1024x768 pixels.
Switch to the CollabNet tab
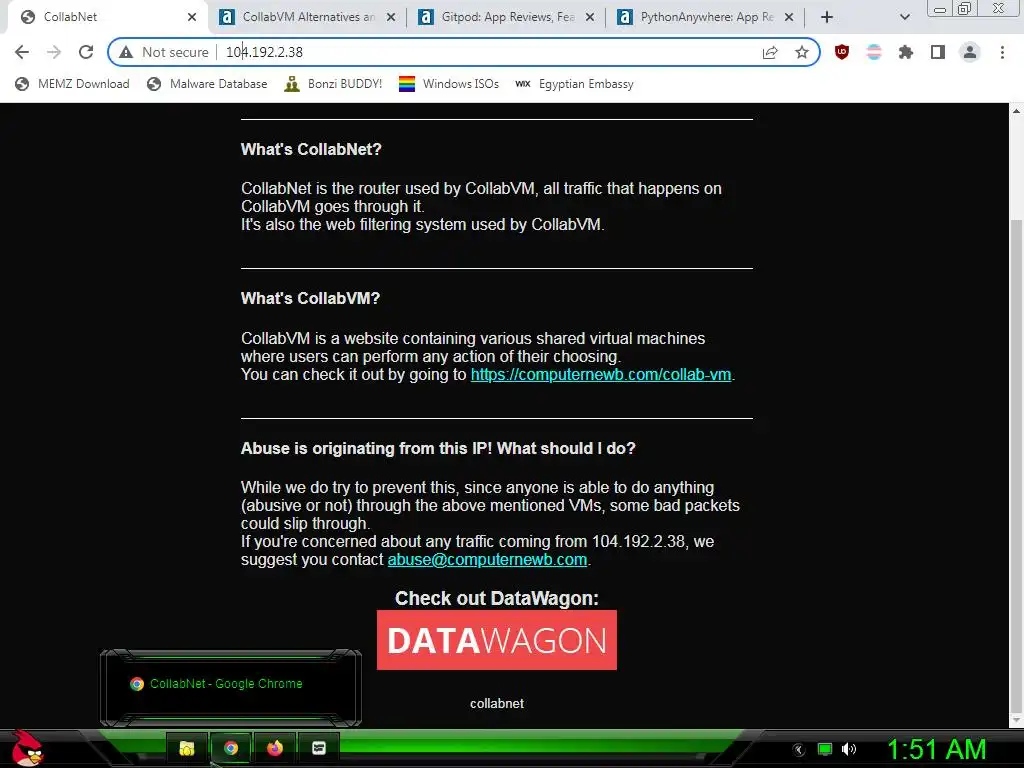(x=104, y=17)
